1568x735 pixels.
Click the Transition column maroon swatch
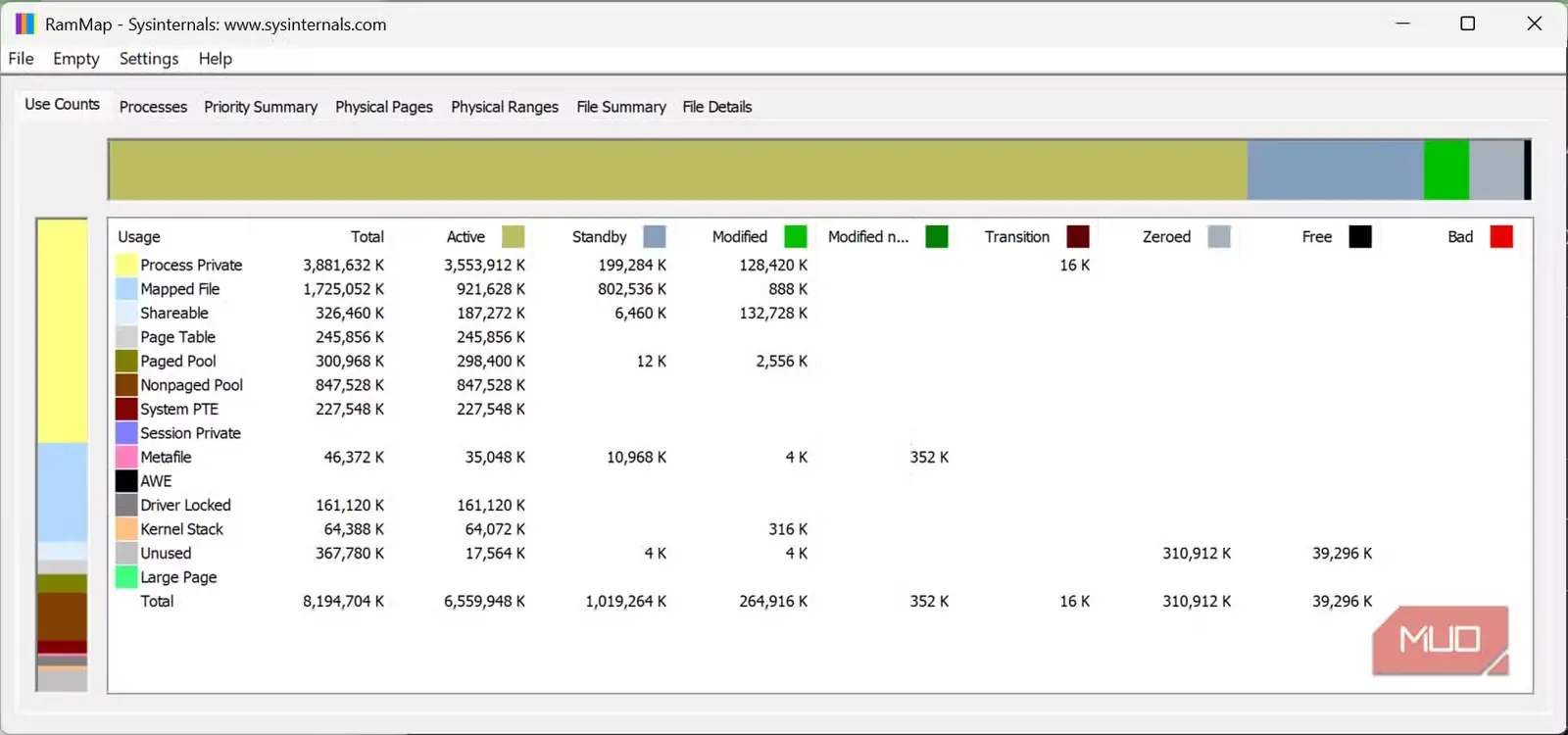(x=1078, y=236)
